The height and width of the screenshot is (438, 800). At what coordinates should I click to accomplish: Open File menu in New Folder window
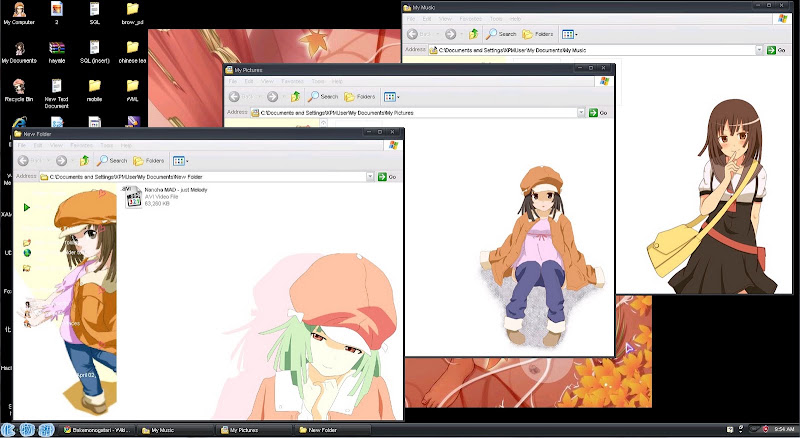tap(21, 145)
